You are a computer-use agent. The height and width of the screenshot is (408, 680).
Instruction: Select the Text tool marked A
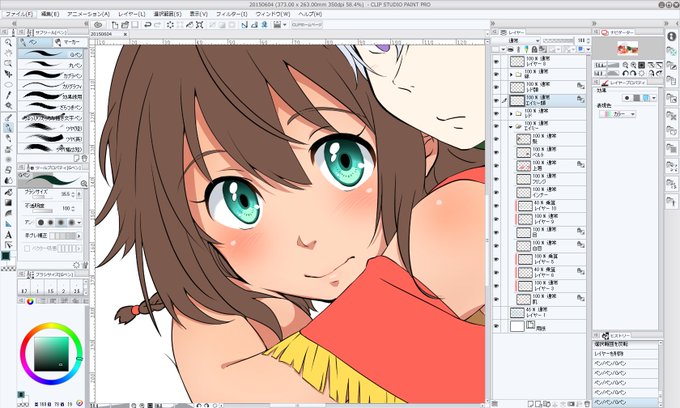pos(8,235)
